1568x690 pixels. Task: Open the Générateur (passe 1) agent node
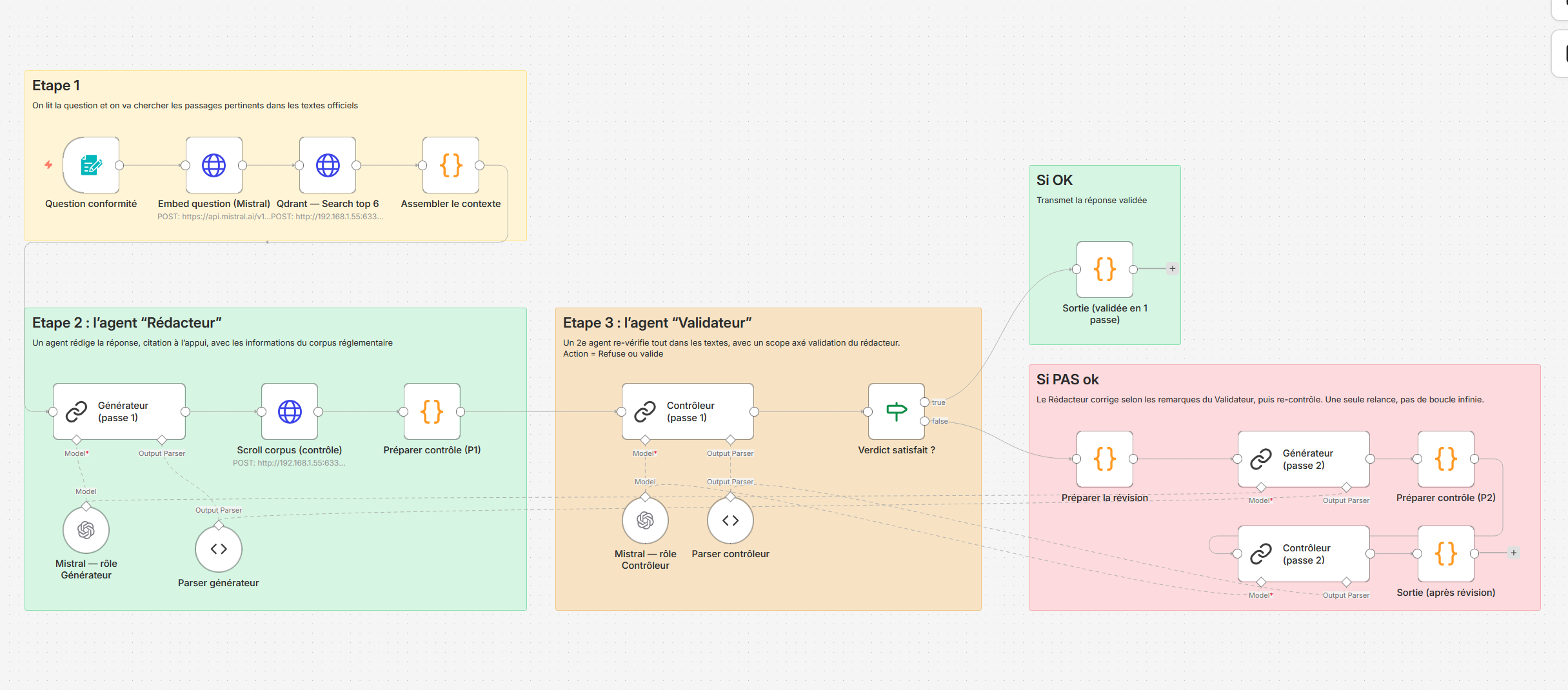tap(119, 411)
